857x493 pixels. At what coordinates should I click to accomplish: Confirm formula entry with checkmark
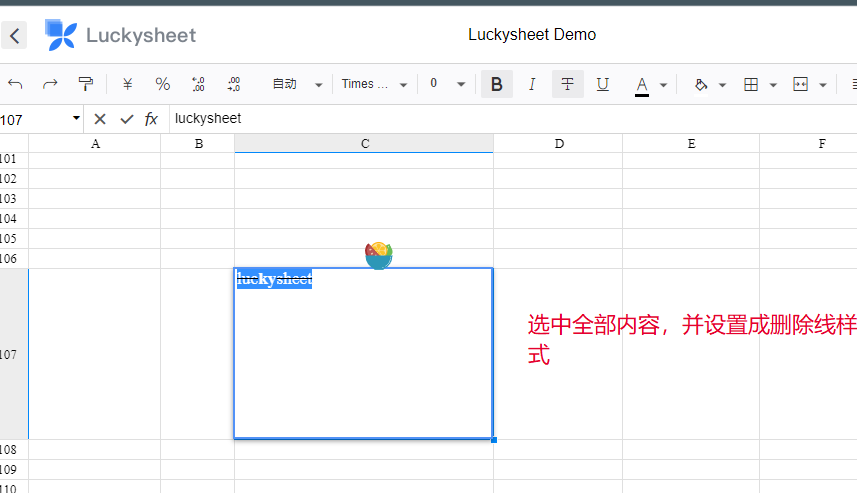click(127, 119)
